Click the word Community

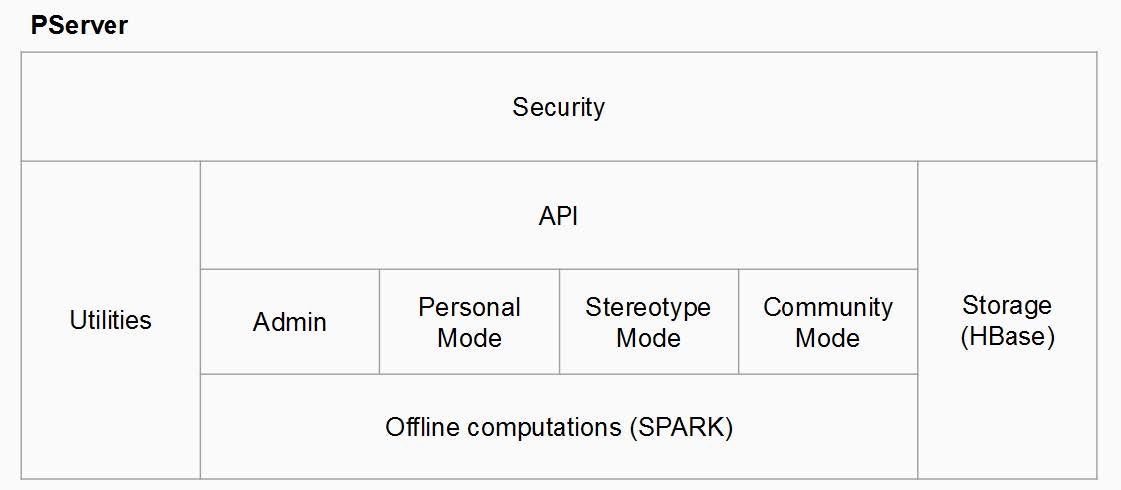[x=828, y=307]
